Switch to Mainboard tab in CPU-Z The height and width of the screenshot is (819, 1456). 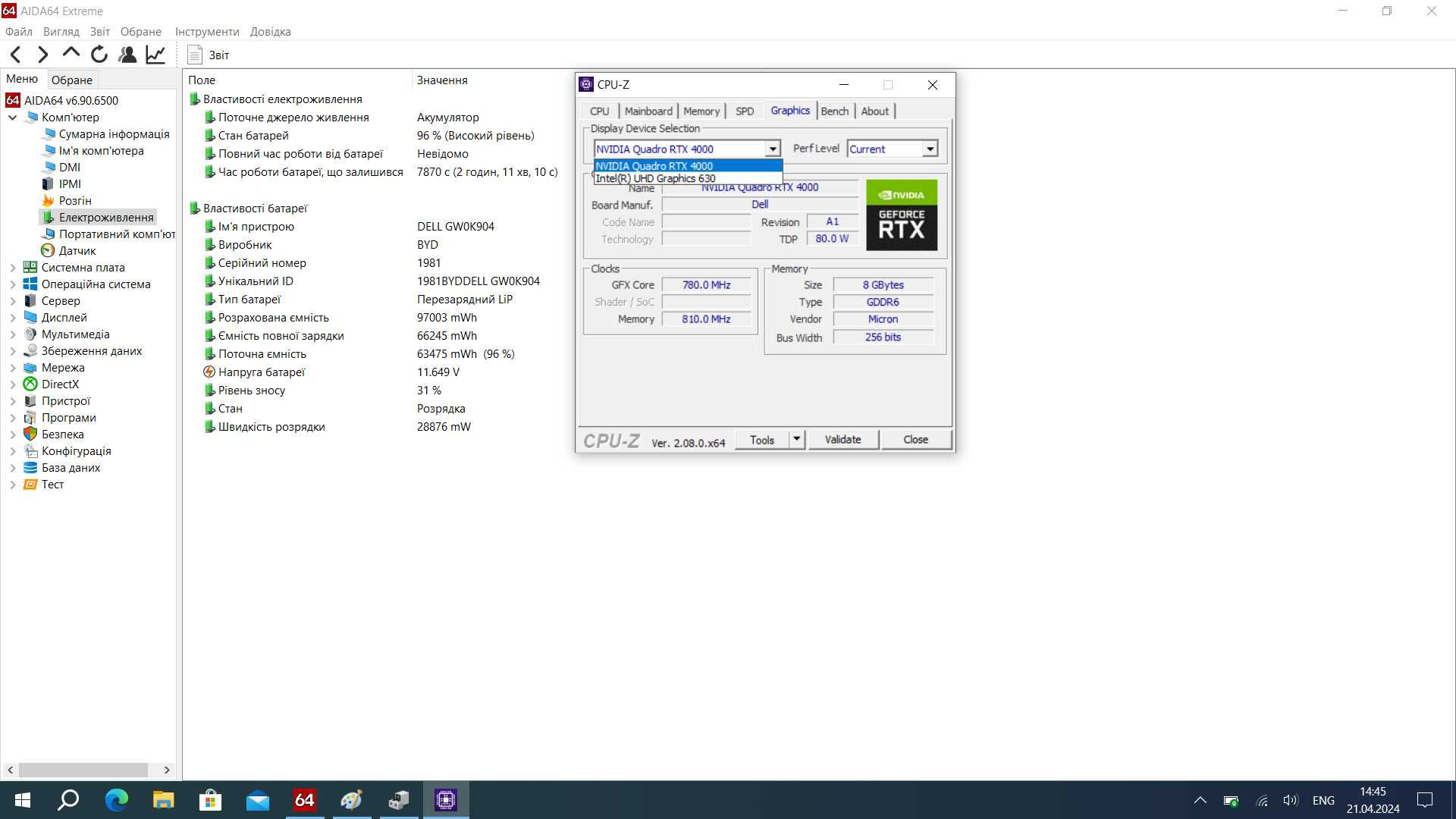[648, 111]
